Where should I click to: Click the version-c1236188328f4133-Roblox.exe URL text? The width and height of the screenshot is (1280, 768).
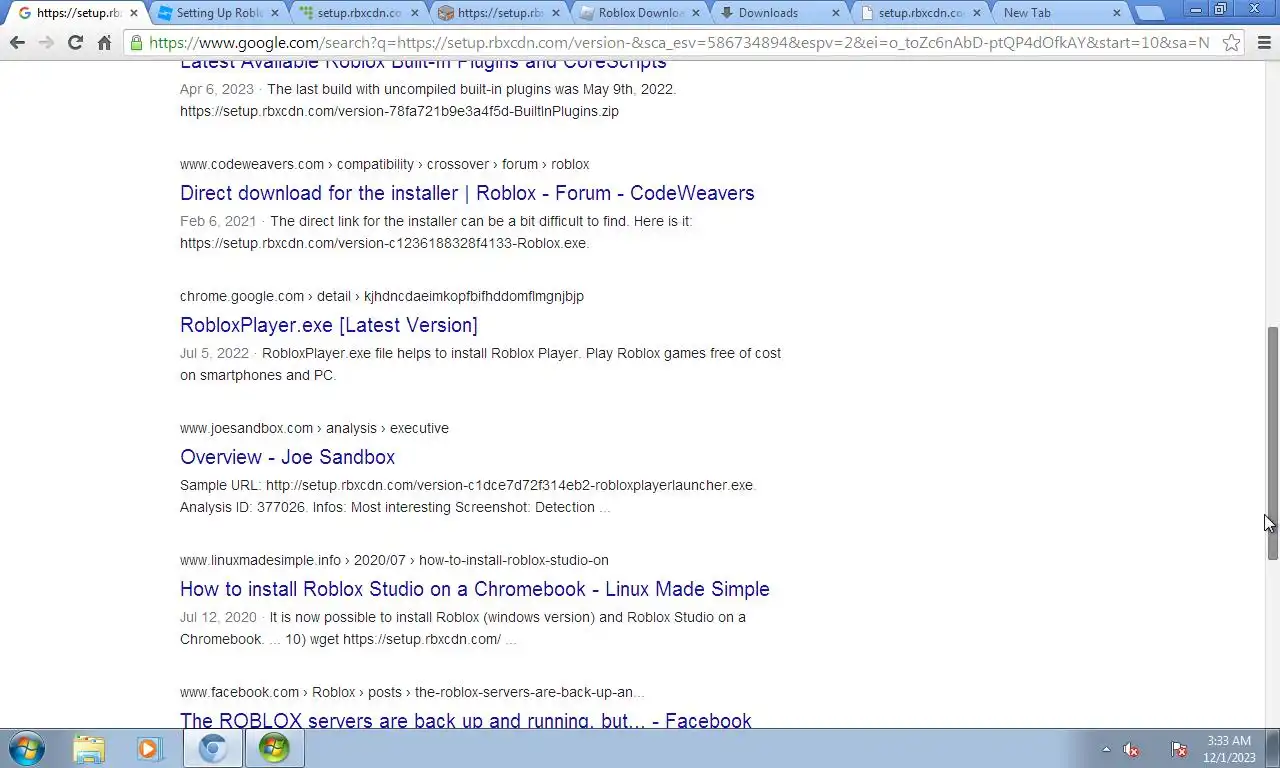tap(384, 243)
